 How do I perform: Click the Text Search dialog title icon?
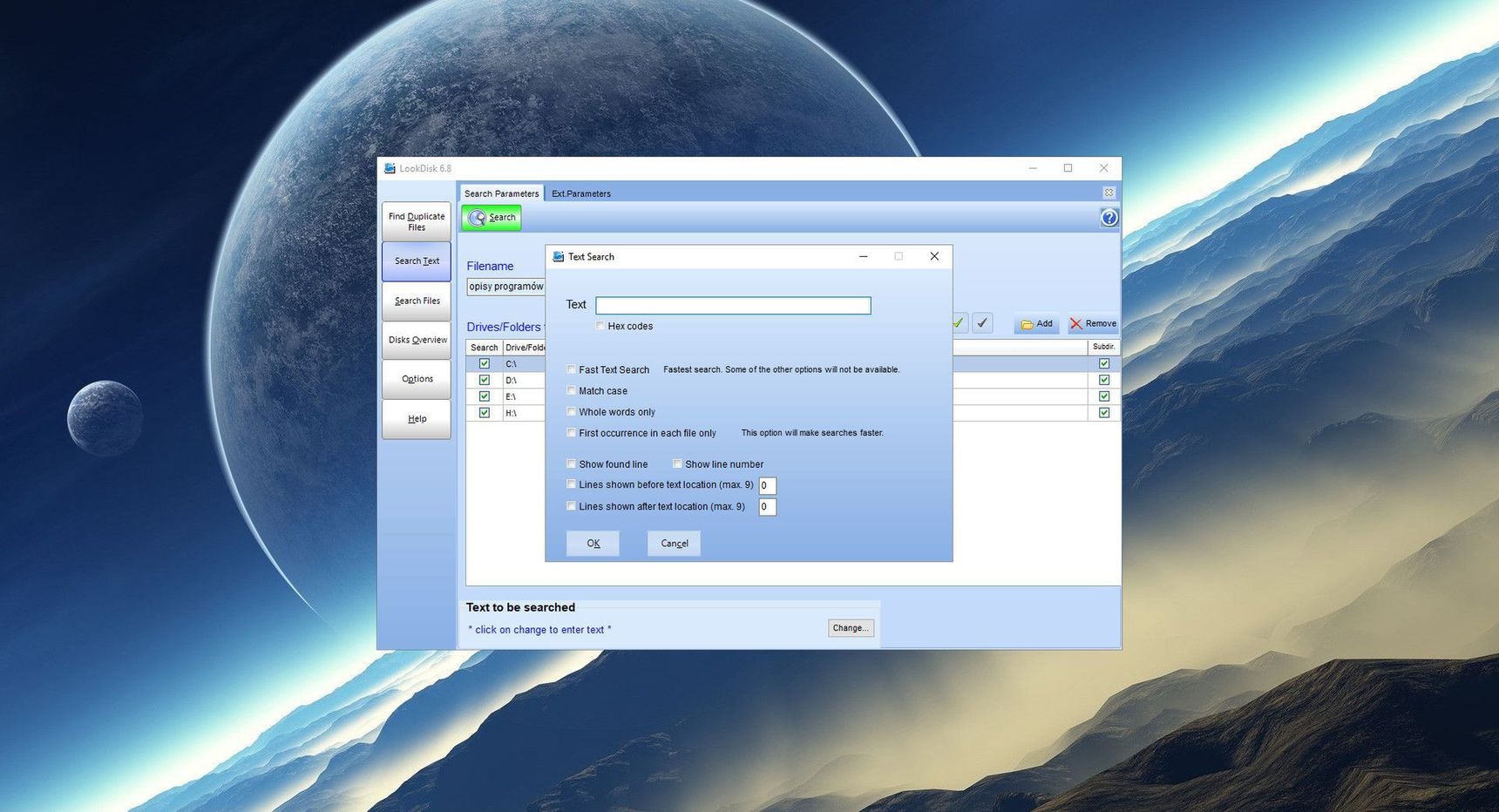tap(559, 256)
